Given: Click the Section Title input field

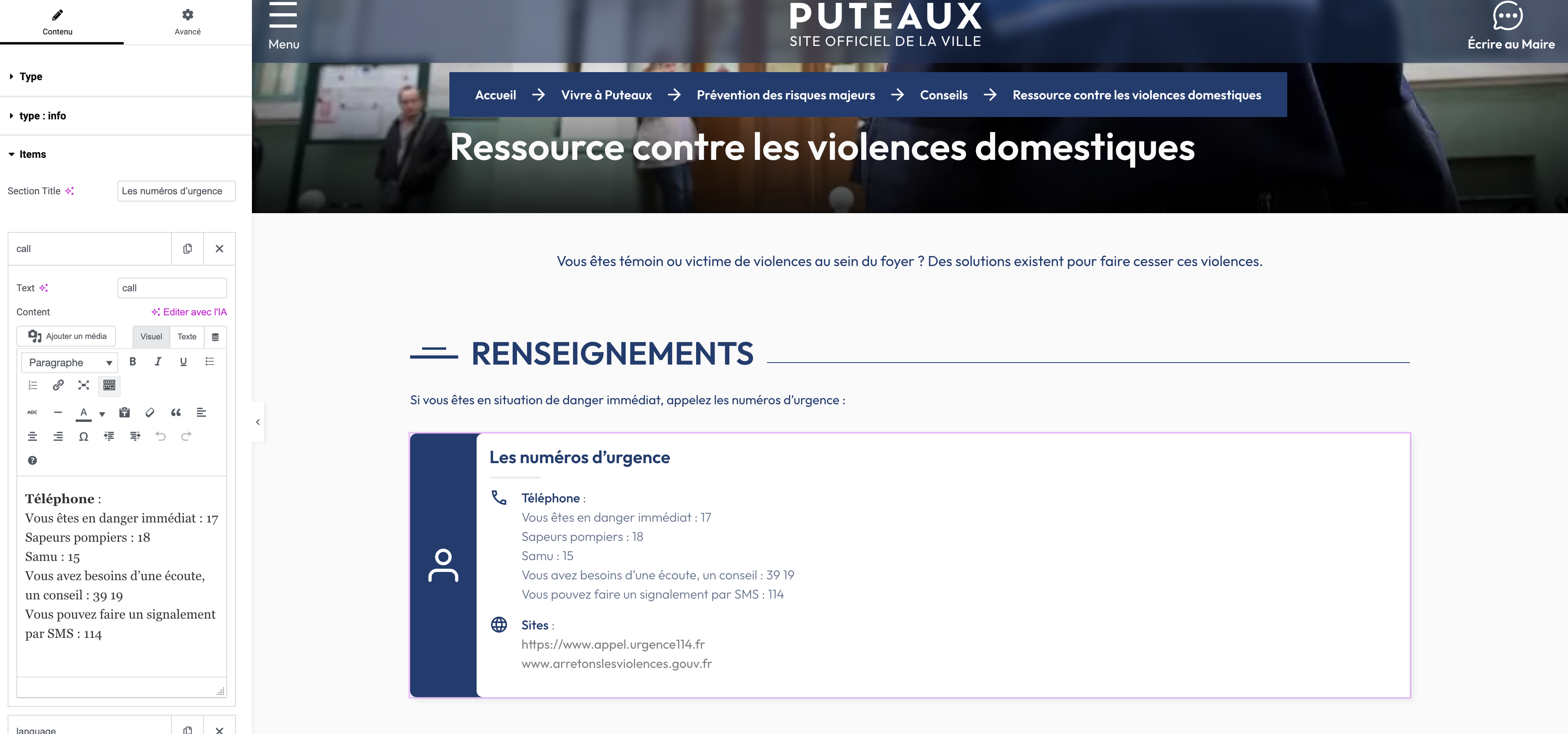Looking at the screenshot, I should click(x=176, y=191).
